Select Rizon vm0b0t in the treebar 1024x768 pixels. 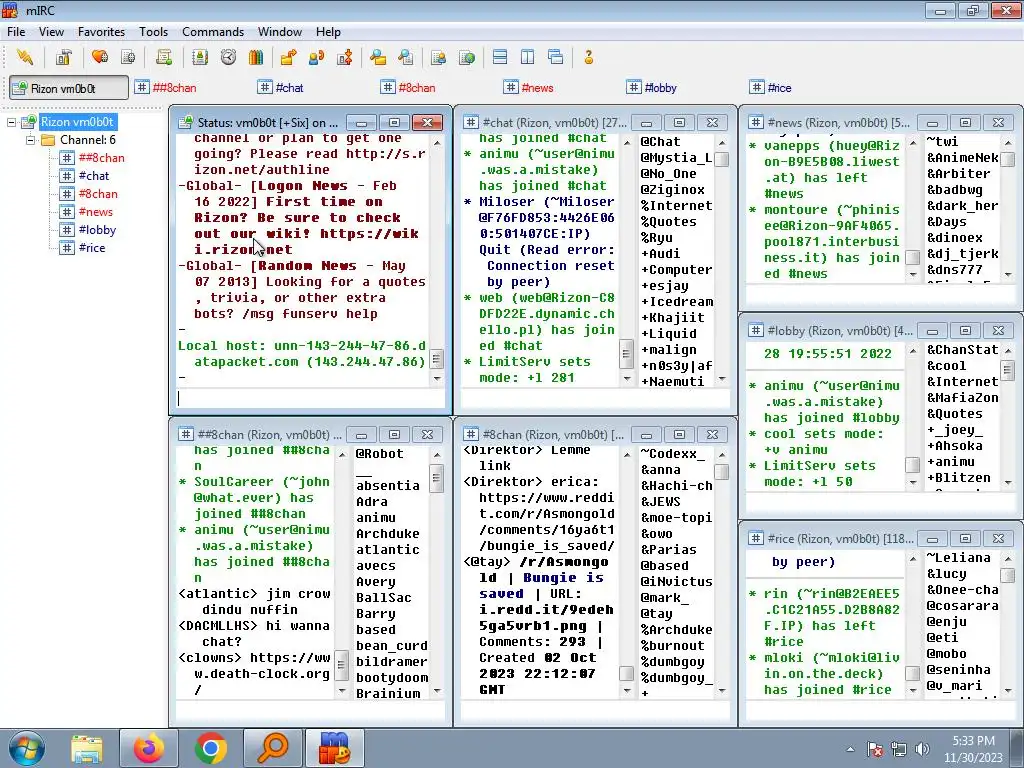point(77,122)
